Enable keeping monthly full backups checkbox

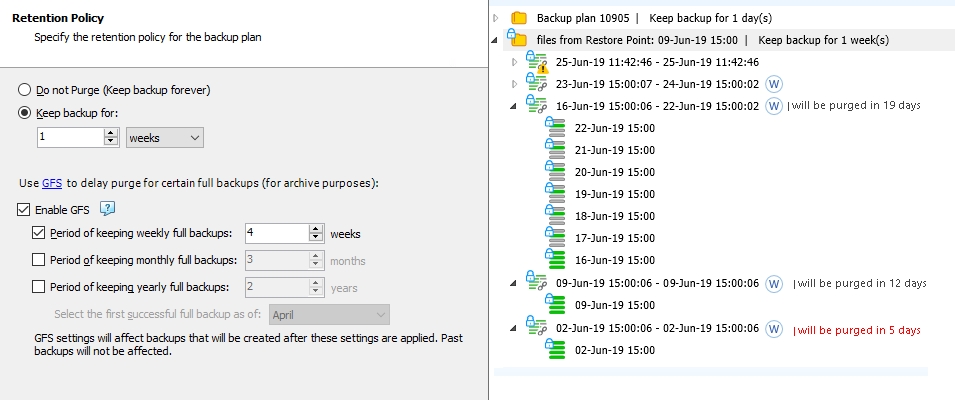point(39,260)
